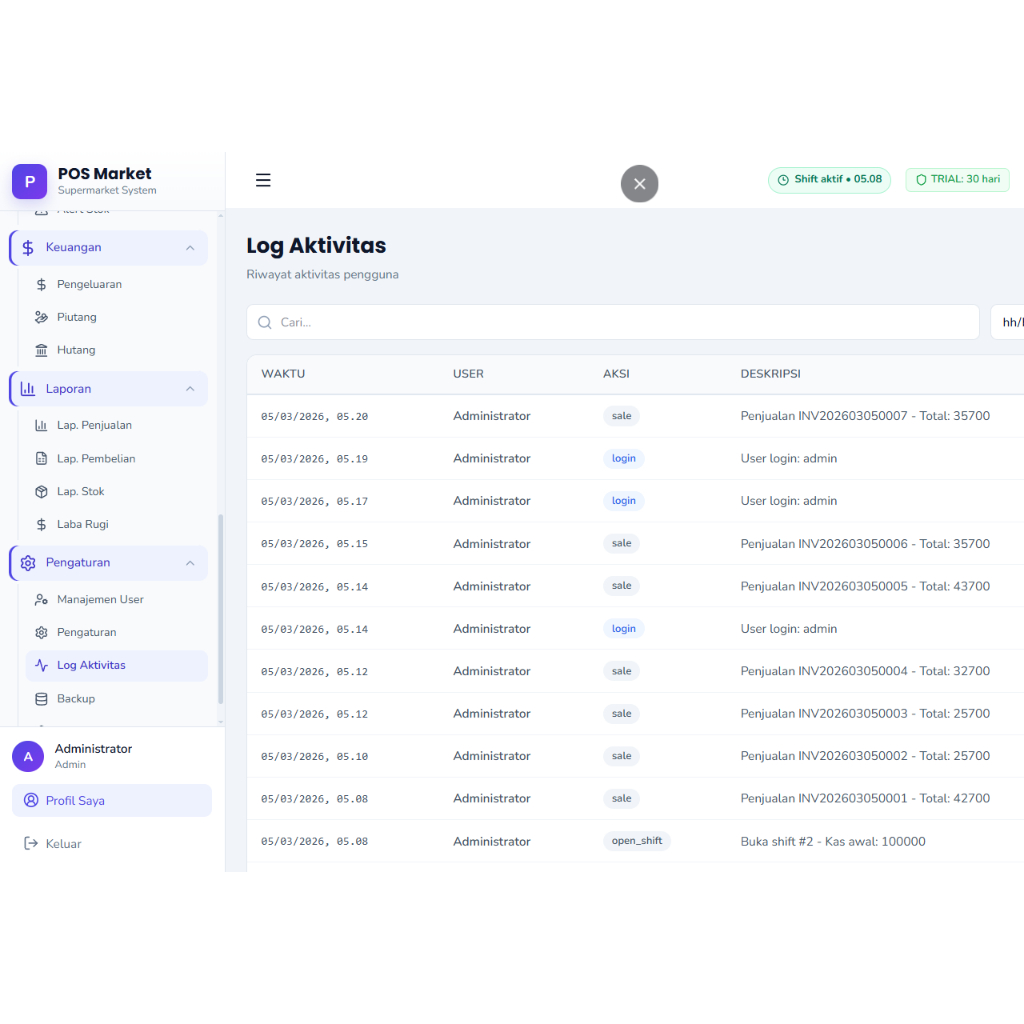Collapse the Pengaturan section chevron
Viewport: 1024px width, 1024px height.
coord(190,563)
